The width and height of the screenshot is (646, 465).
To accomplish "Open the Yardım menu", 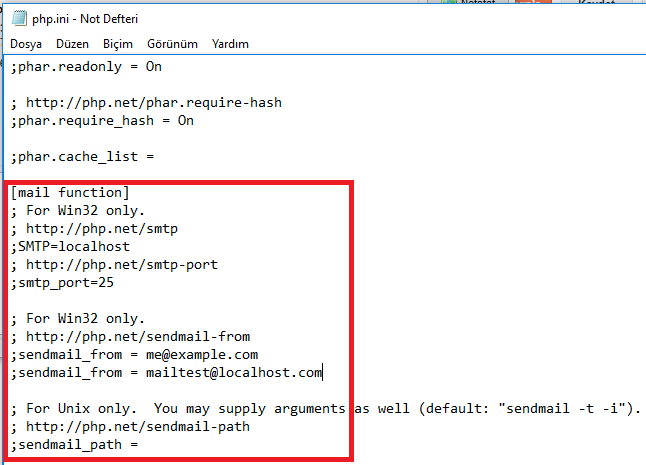I will pyautogui.click(x=230, y=44).
